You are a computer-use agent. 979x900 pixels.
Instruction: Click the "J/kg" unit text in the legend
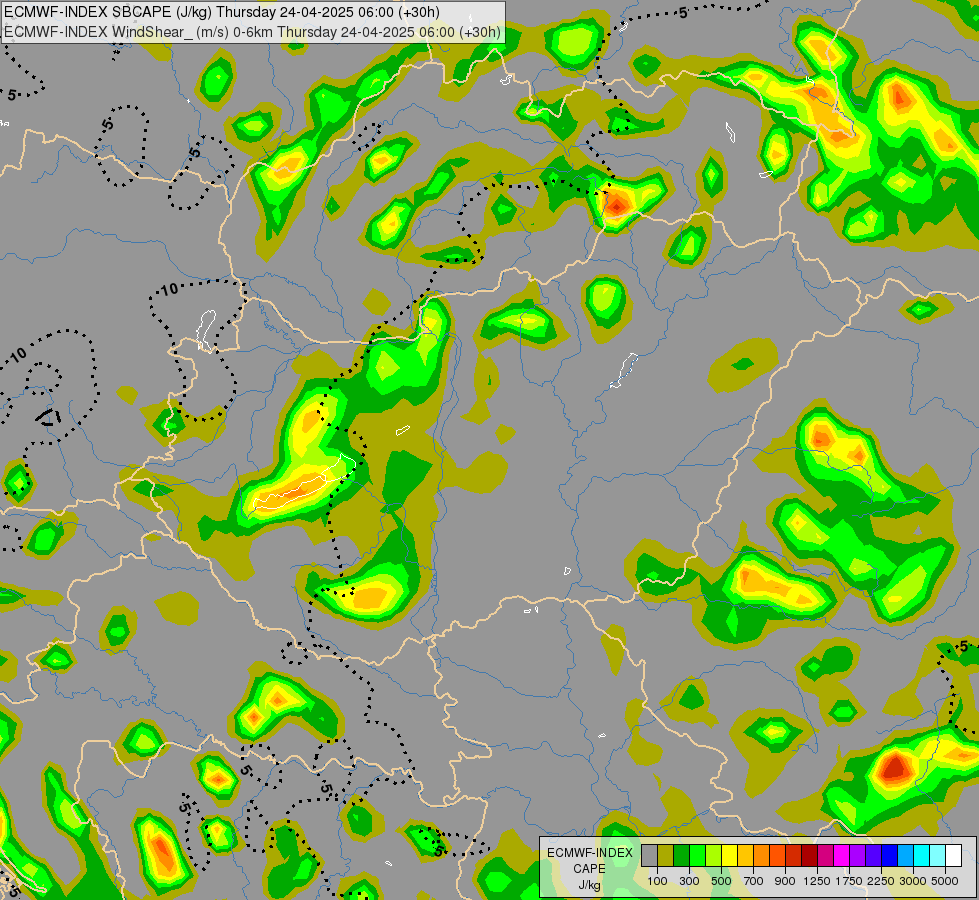pos(589,885)
